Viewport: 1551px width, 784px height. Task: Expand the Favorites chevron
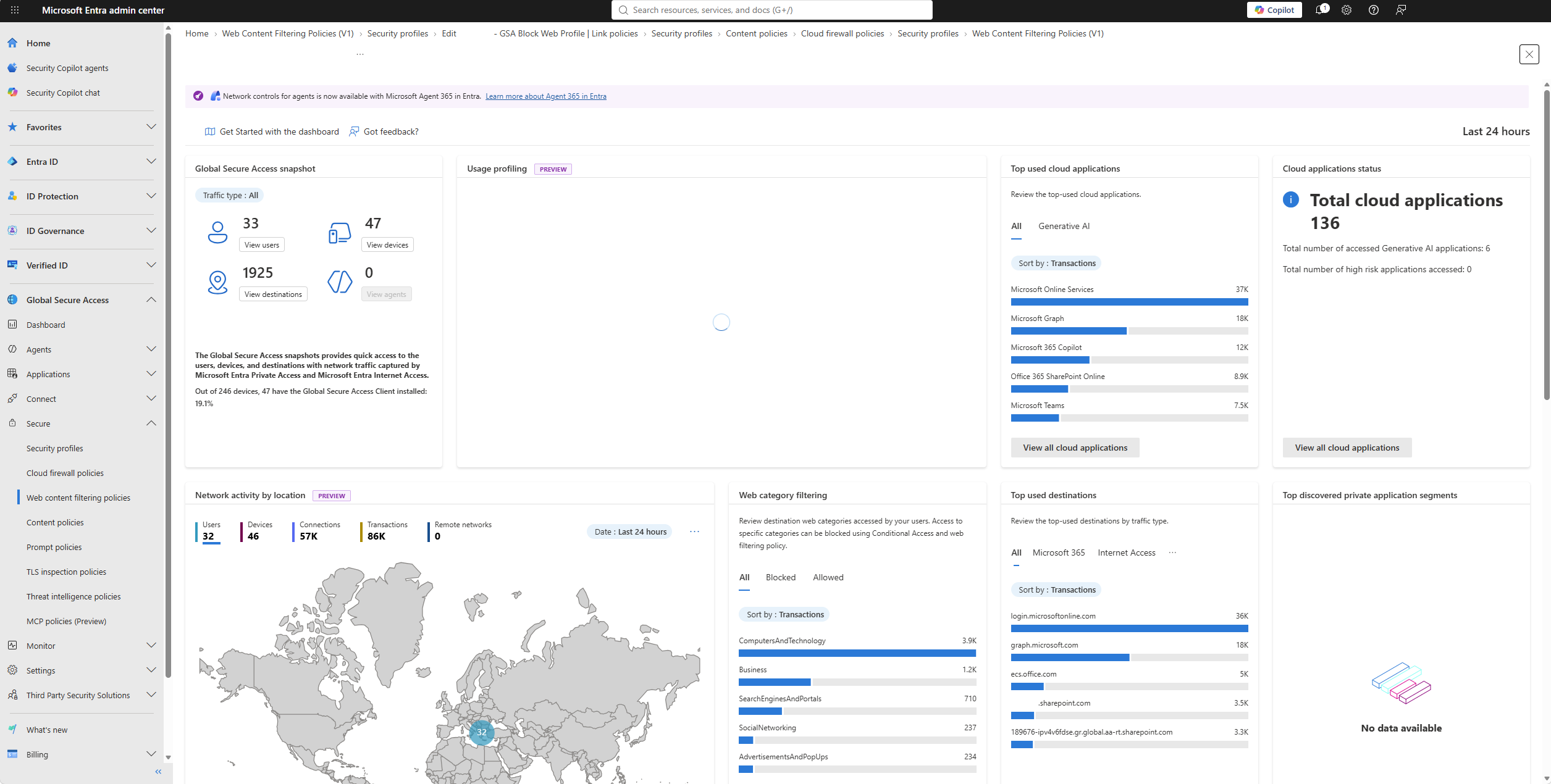point(151,127)
